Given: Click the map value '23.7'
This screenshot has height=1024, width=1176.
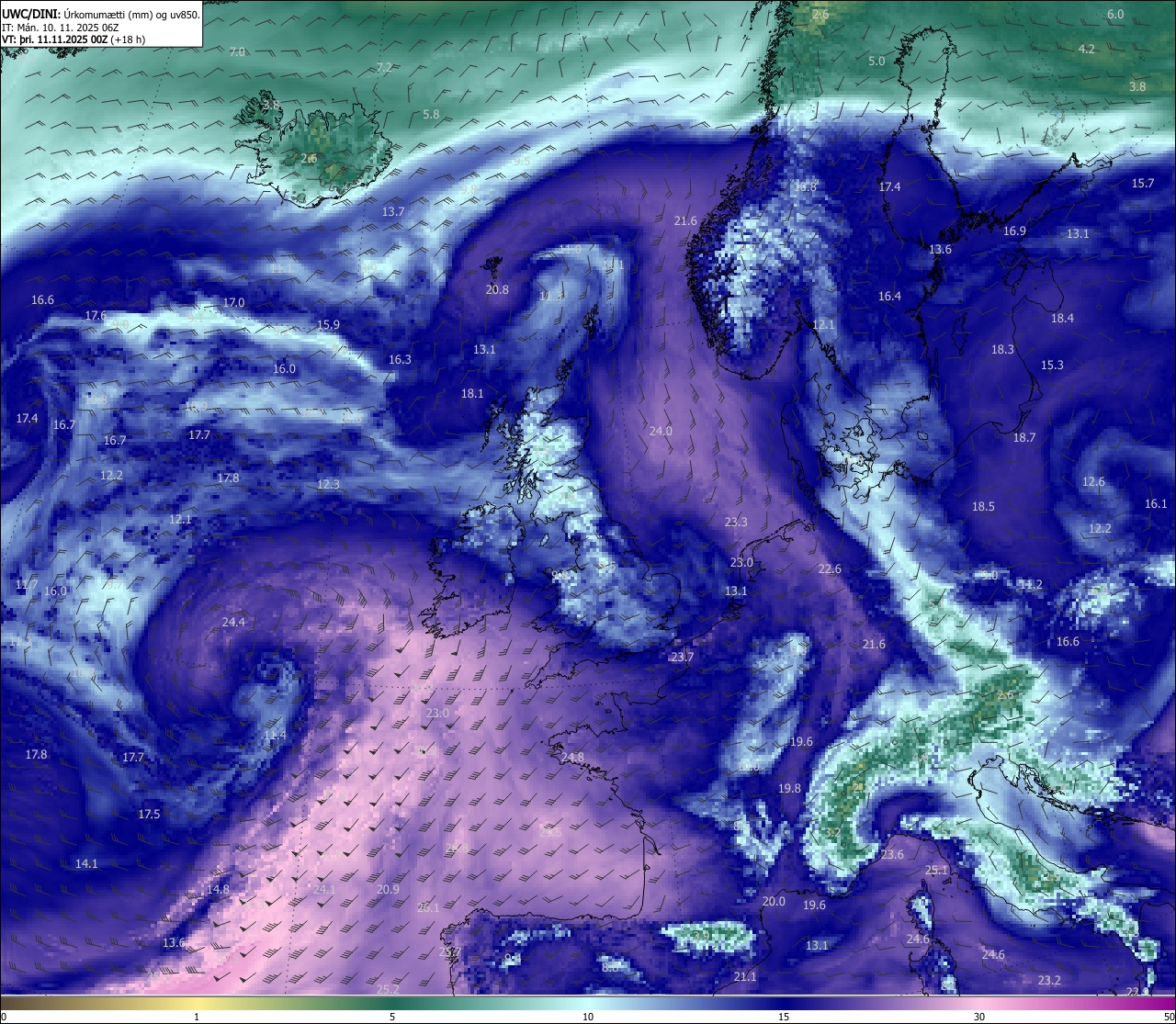Looking at the screenshot, I should point(682,658).
